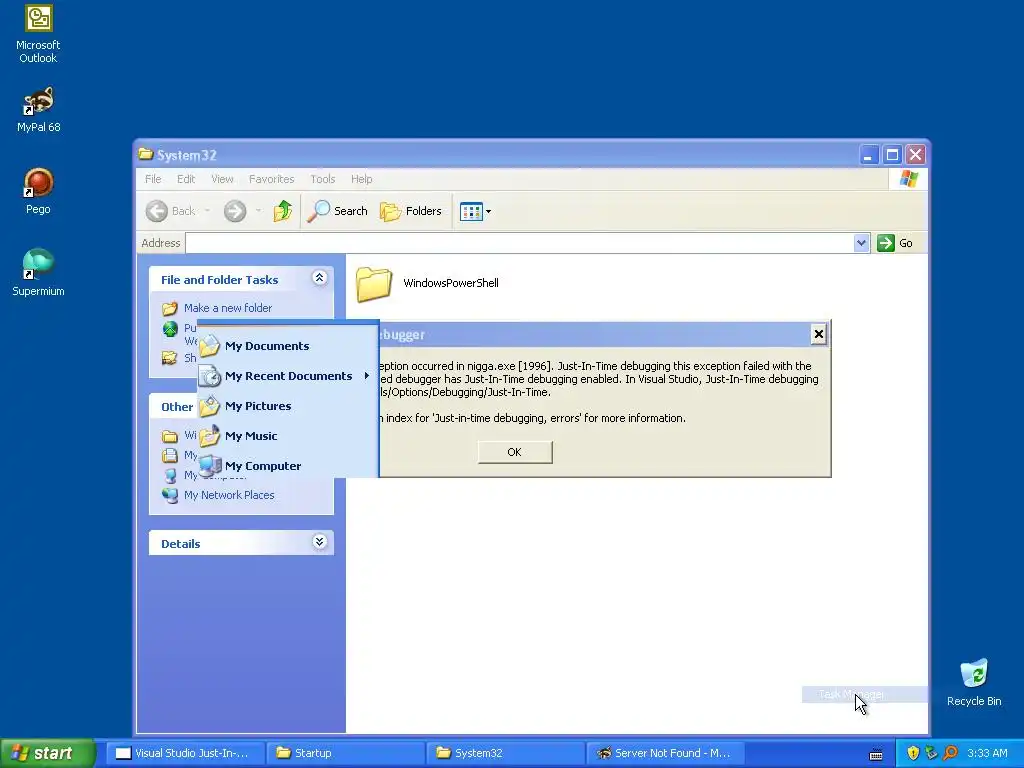Minimize the System32 window
This screenshot has width=1024, height=768.
(x=869, y=155)
